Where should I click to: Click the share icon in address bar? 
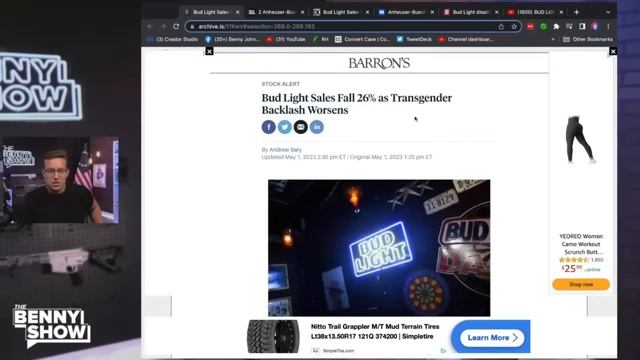tap(501, 27)
